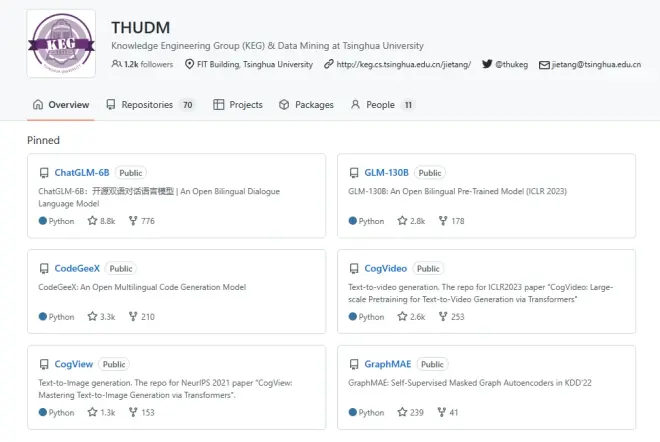Click the followers people icon

coord(116,64)
